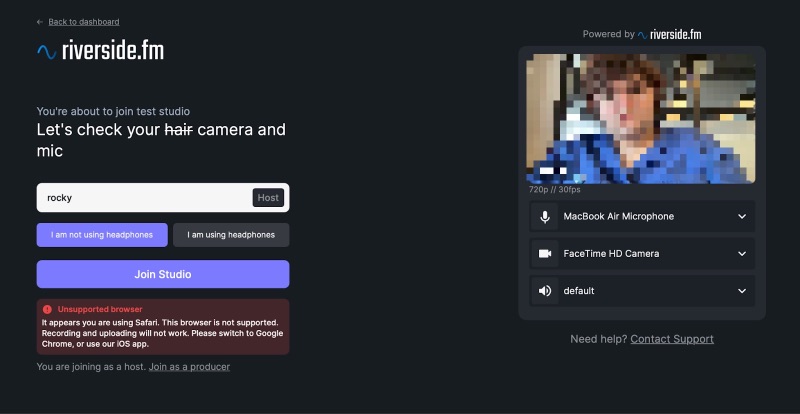Expand the camera selector chevron
Image resolution: width=800 pixels, height=414 pixels.
tap(742, 254)
